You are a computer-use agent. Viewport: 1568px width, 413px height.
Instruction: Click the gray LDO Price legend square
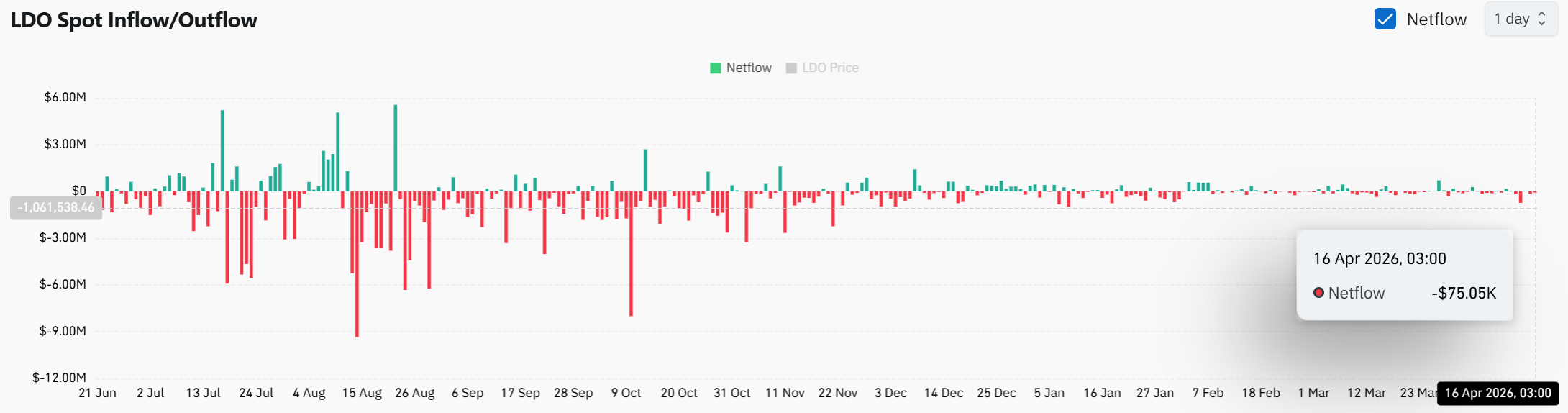(791, 68)
